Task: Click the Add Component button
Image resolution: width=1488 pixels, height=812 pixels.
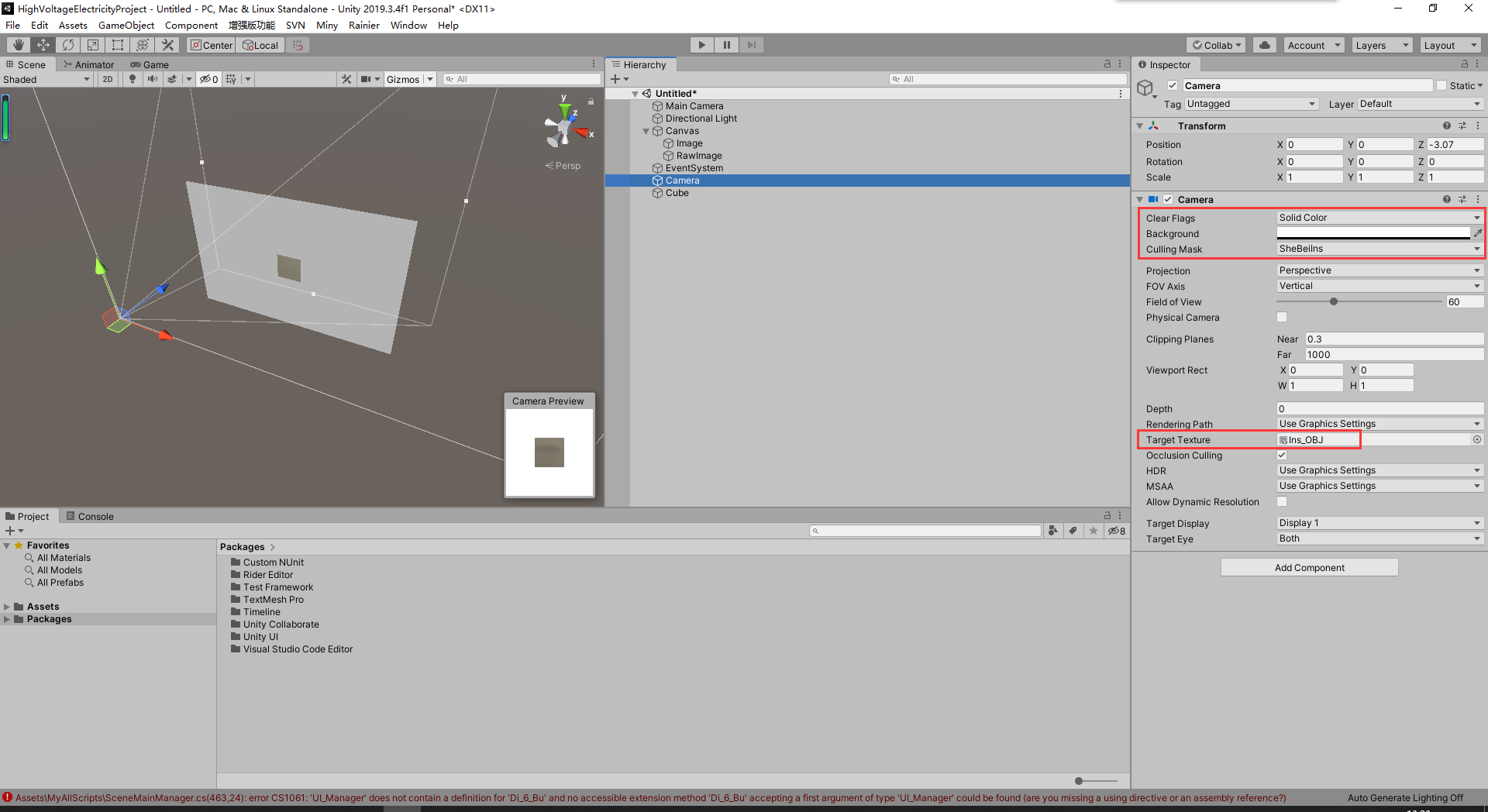Action: [x=1308, y=567]
